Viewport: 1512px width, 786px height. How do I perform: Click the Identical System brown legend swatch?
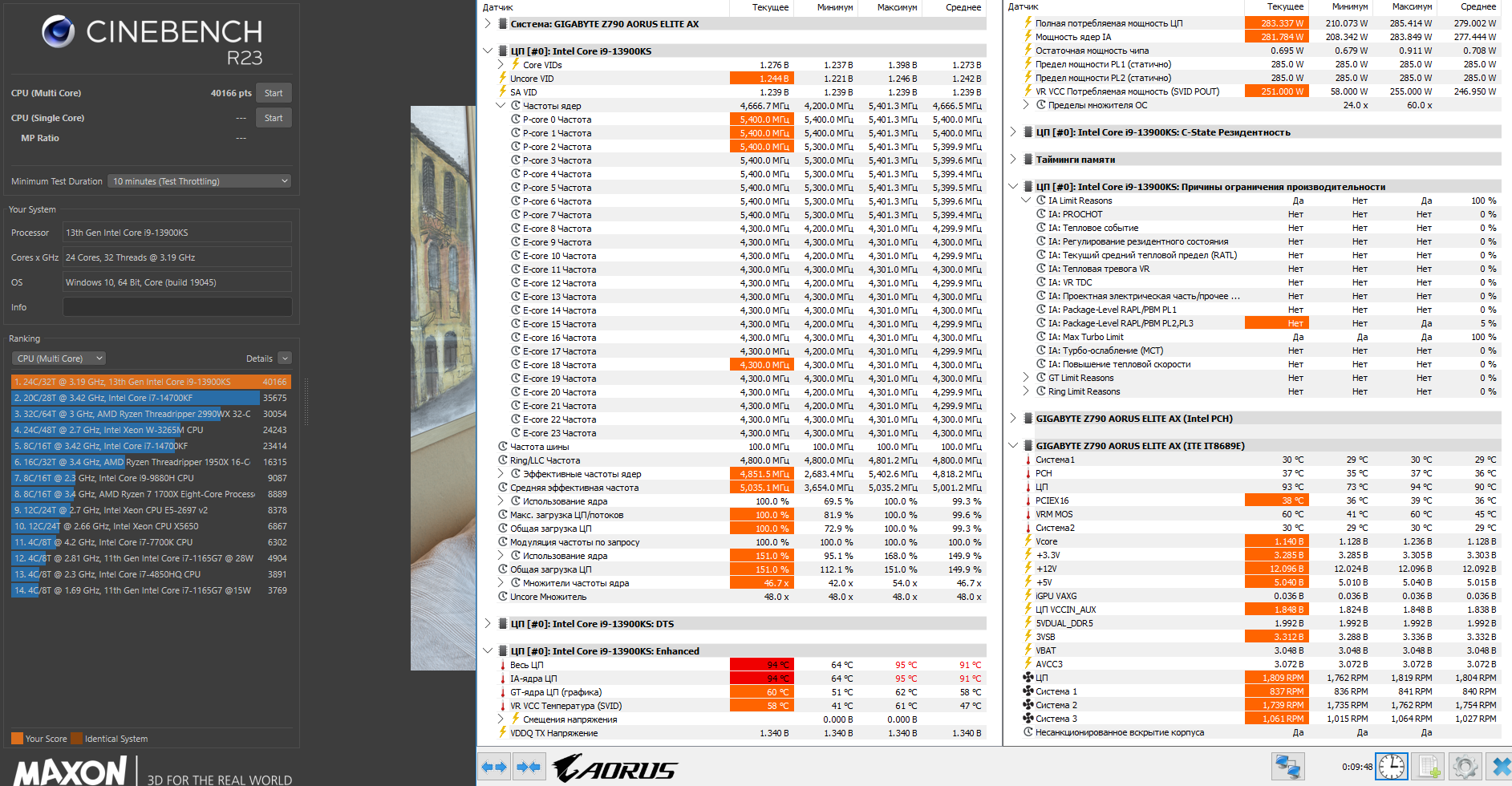coord(76,739)
